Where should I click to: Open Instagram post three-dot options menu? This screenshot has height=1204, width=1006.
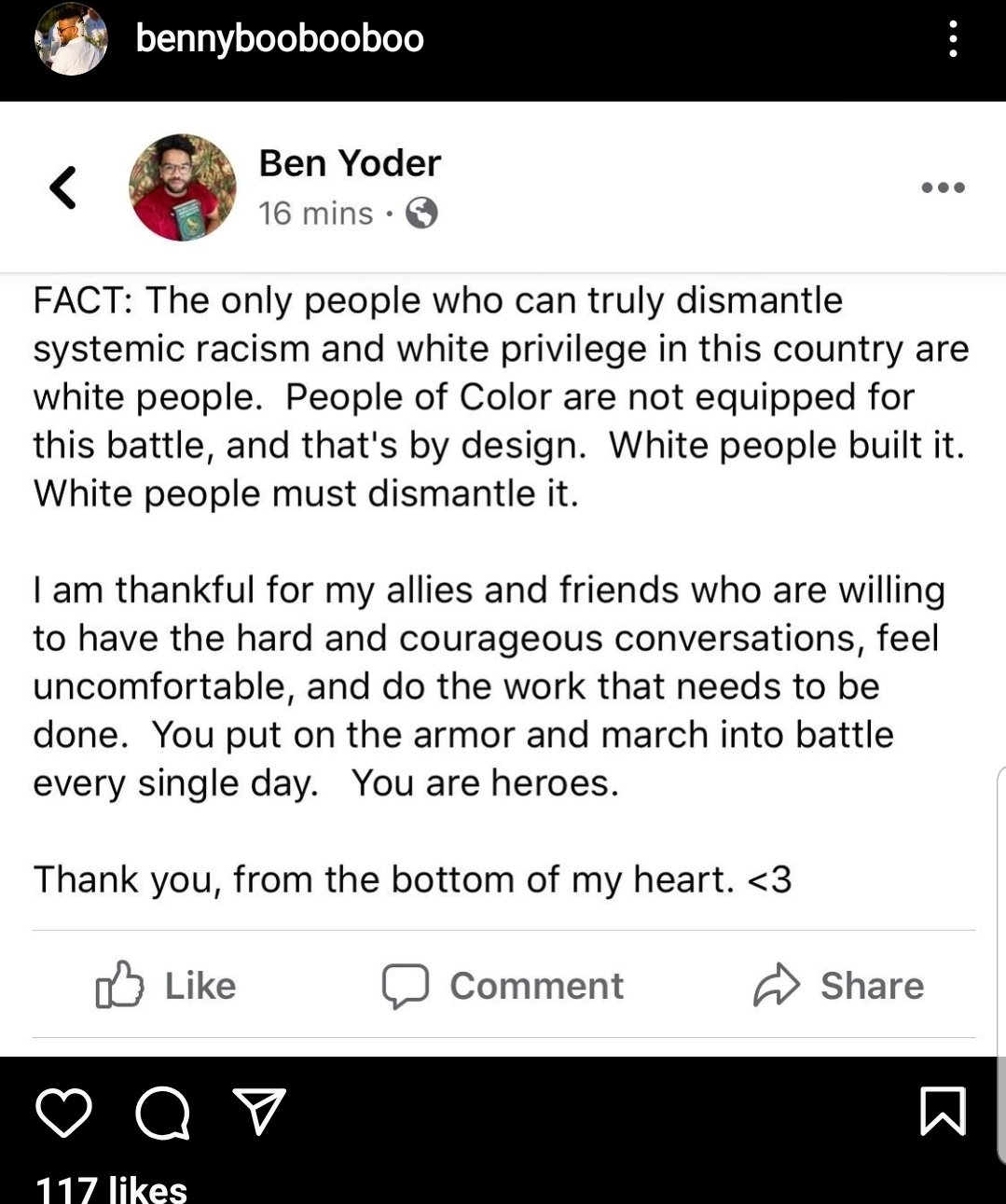[x=952, y=39]
